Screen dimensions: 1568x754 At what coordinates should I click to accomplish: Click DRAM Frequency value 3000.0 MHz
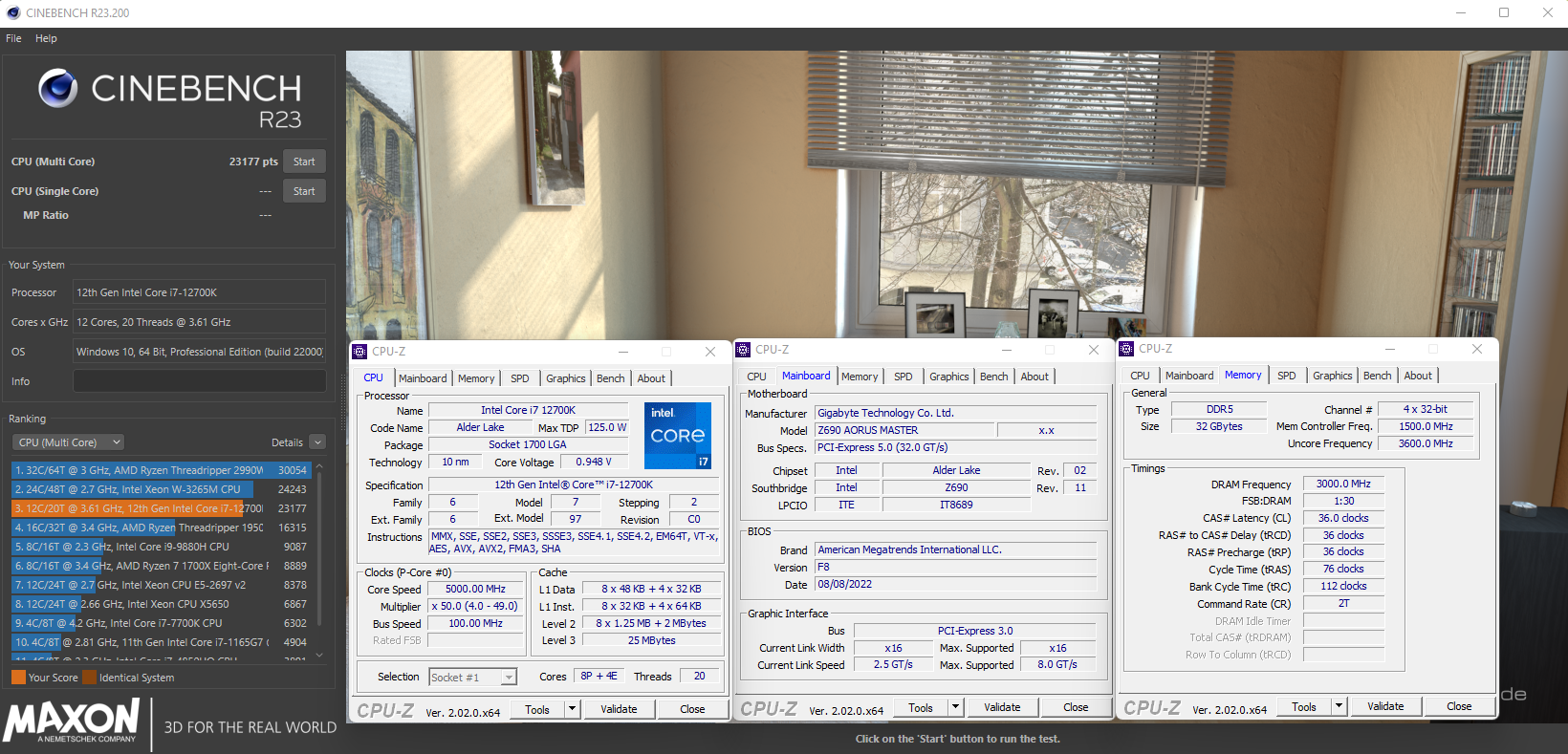[x=1343, y=484]
